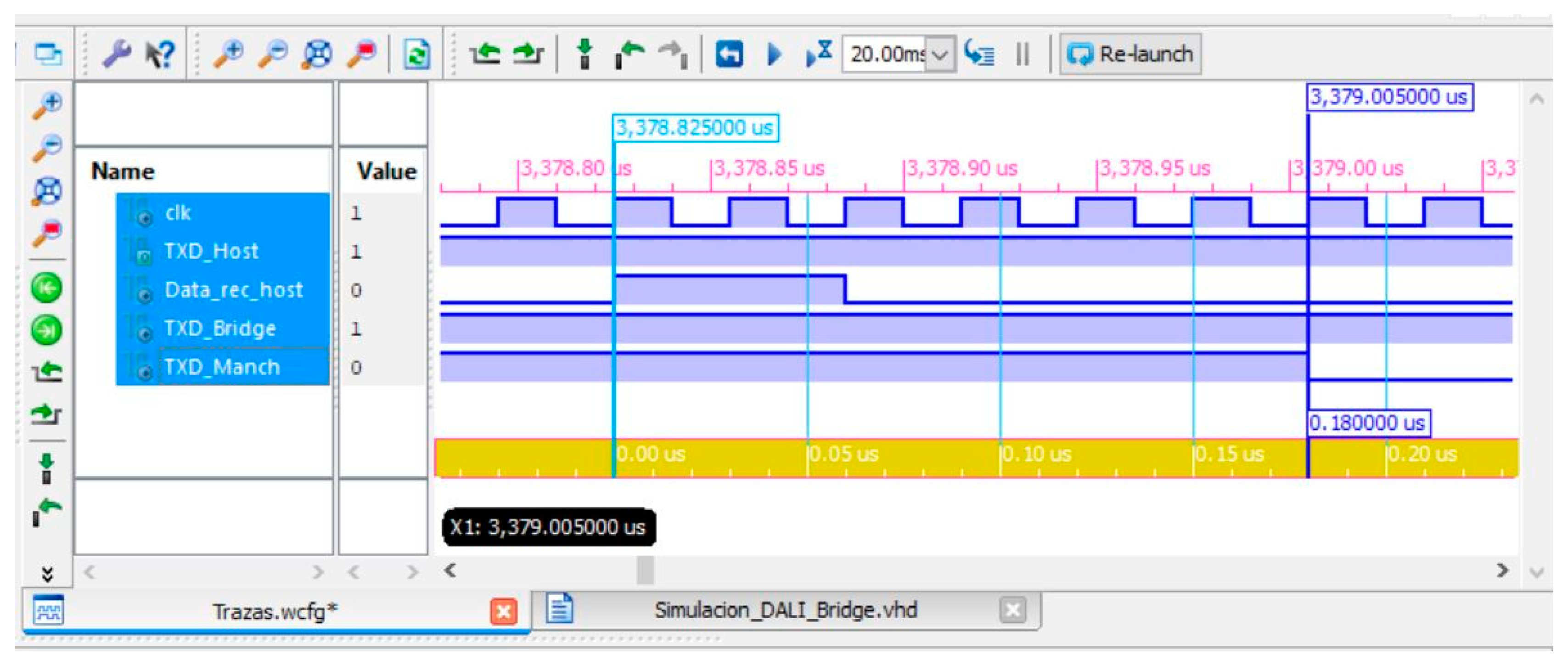
Task: Switch to Simulacion_DALI_Bridge.vhd tab
Action: (785, 610)
